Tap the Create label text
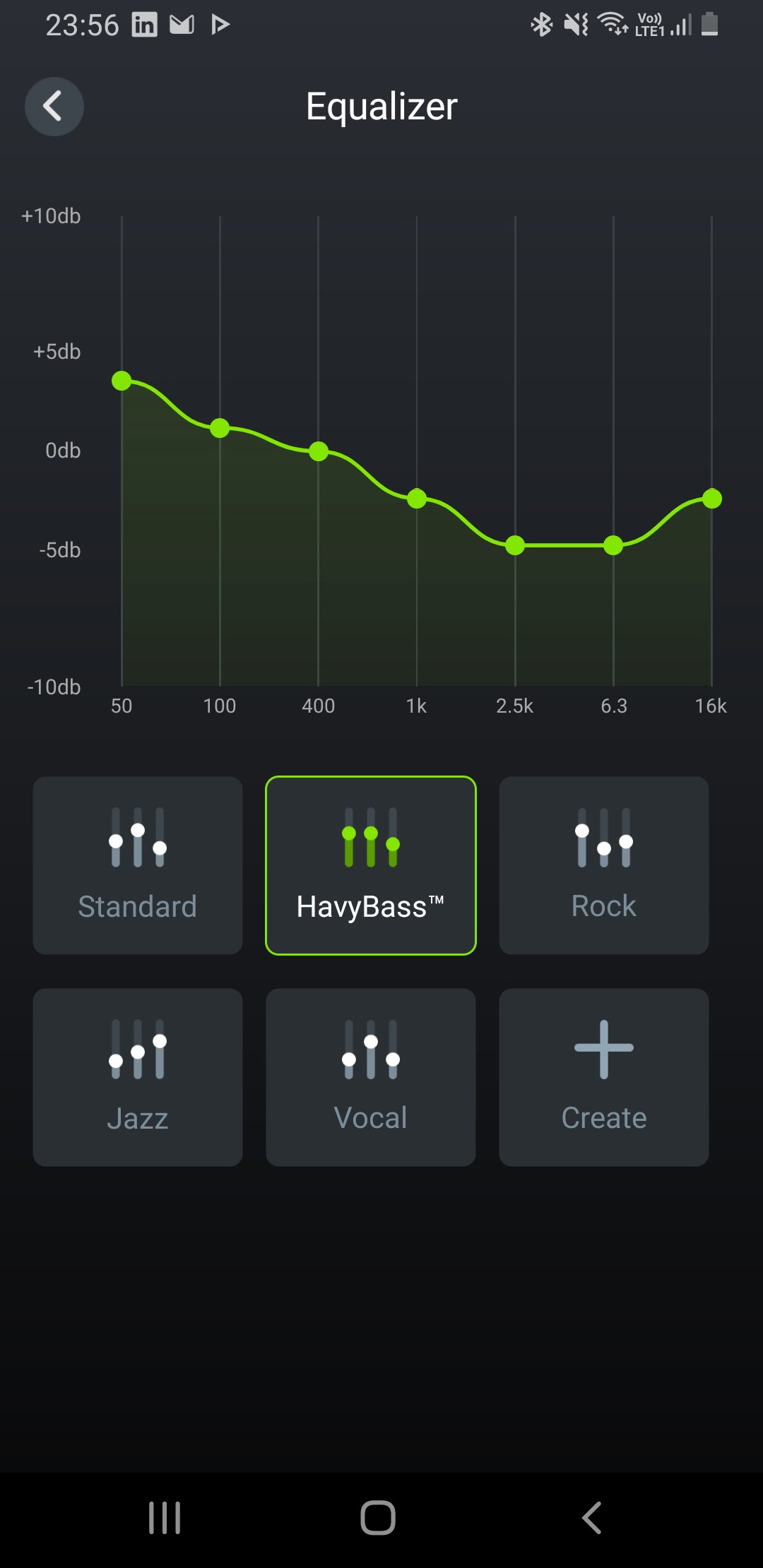 [604, 1118]
